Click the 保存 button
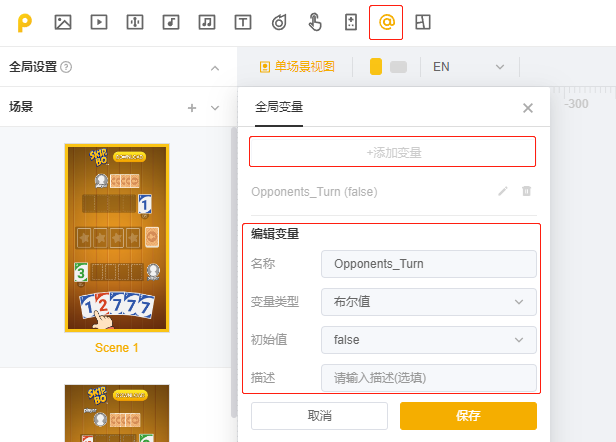The image size is (616, 442). (x=468, y=416)
